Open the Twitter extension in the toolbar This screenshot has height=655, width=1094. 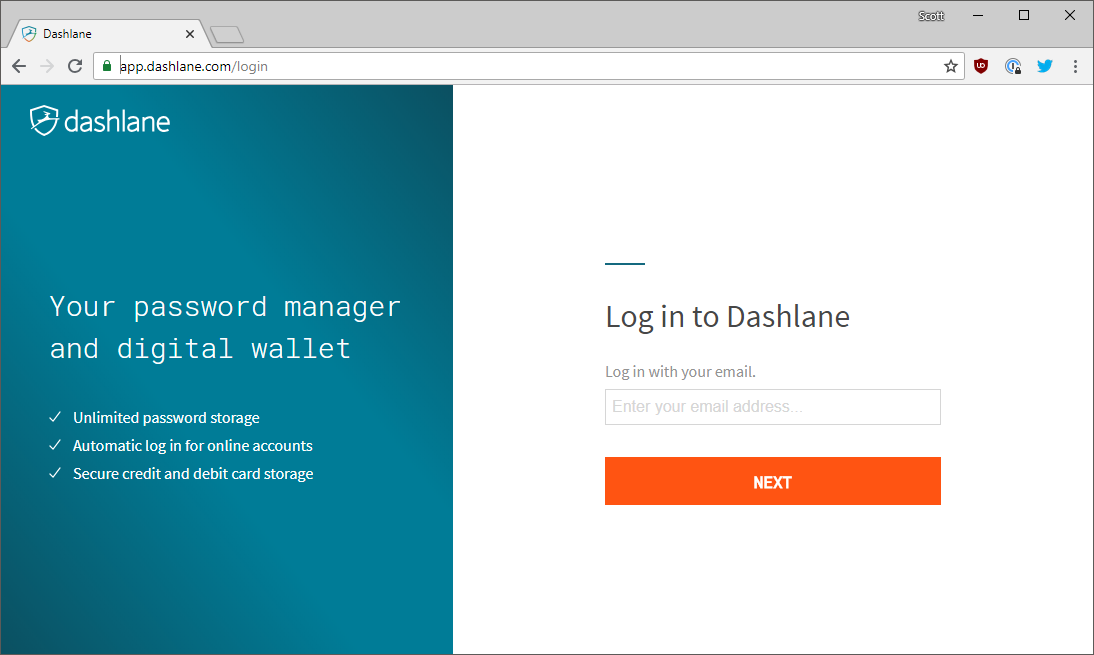coord(1044,66)
